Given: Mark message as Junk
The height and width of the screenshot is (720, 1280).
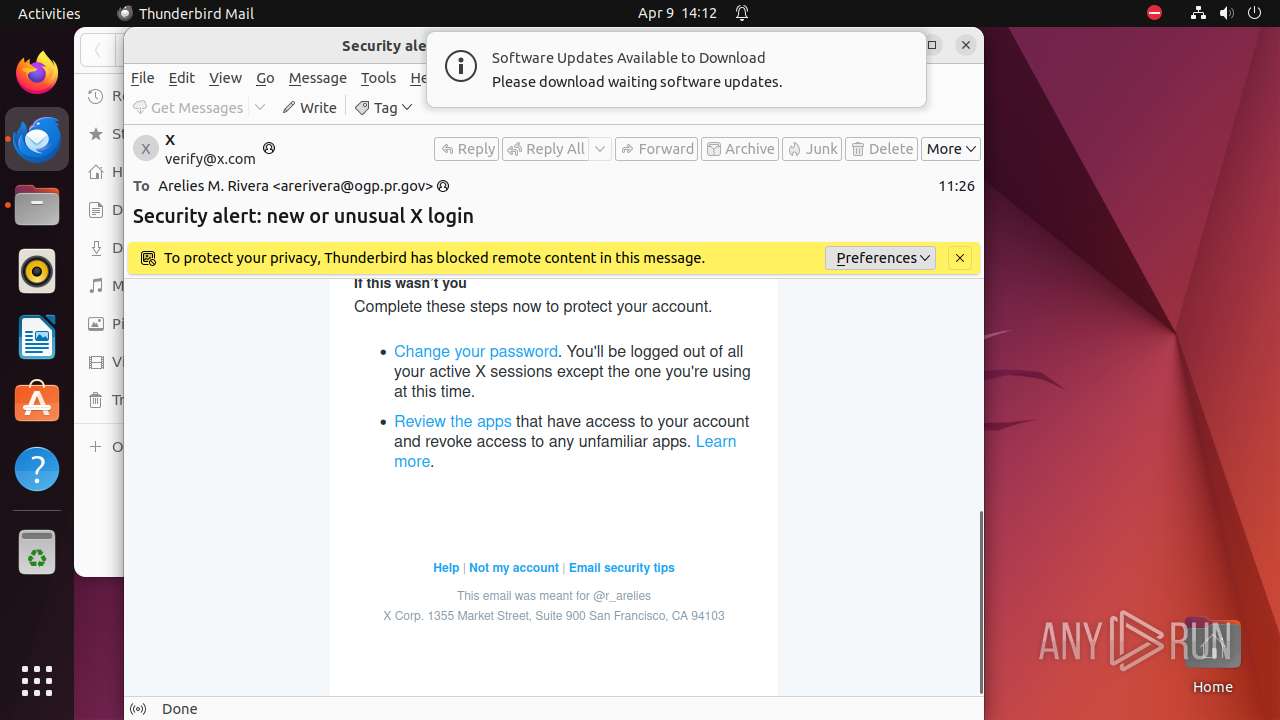Looking at the screenshot, I should pos(812,149).
